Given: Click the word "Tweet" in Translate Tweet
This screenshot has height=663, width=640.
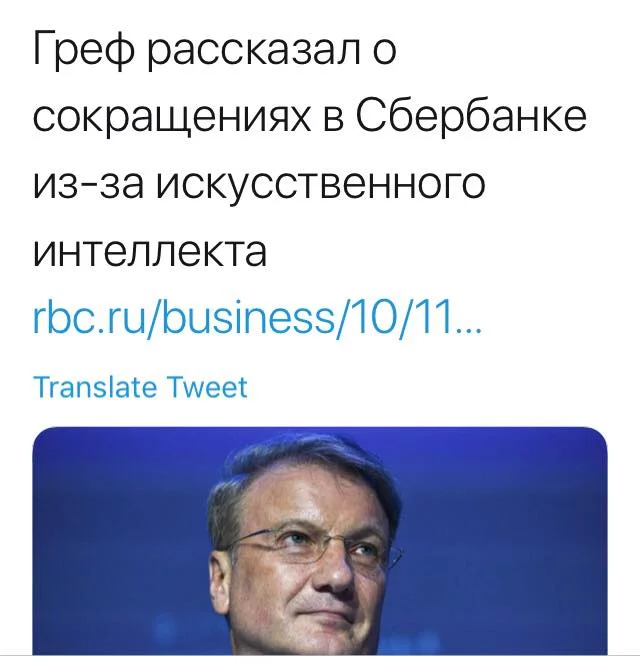Looking at the screenshot, I should tap(206, 387).
